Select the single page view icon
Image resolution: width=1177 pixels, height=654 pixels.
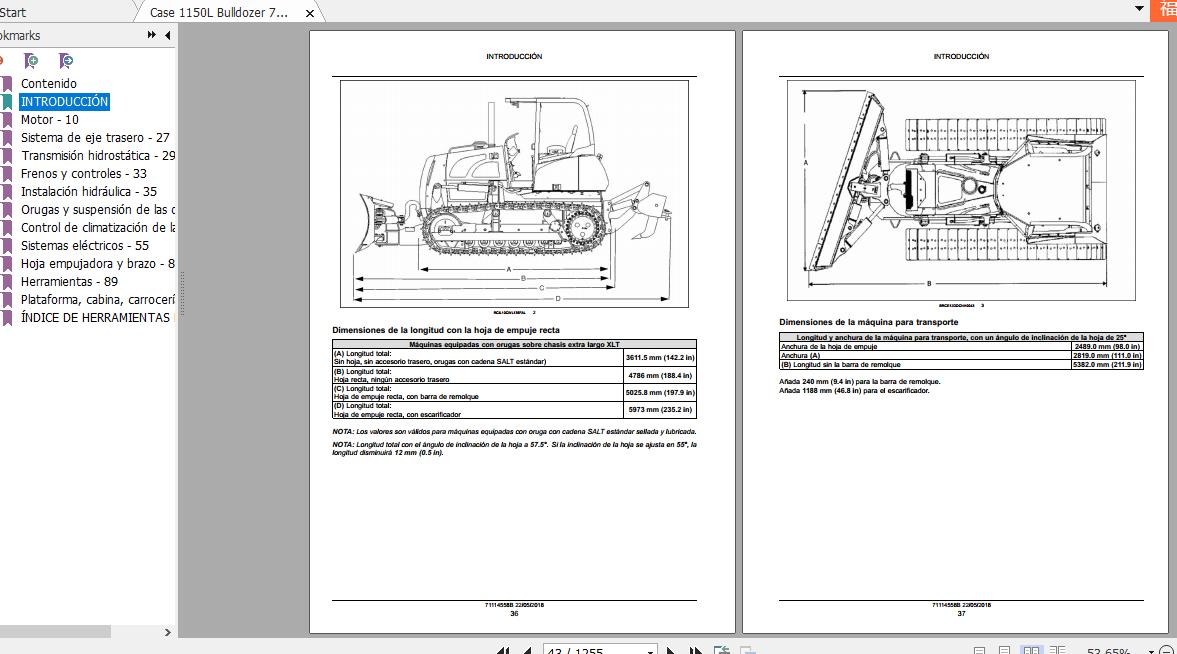point(979,649)
